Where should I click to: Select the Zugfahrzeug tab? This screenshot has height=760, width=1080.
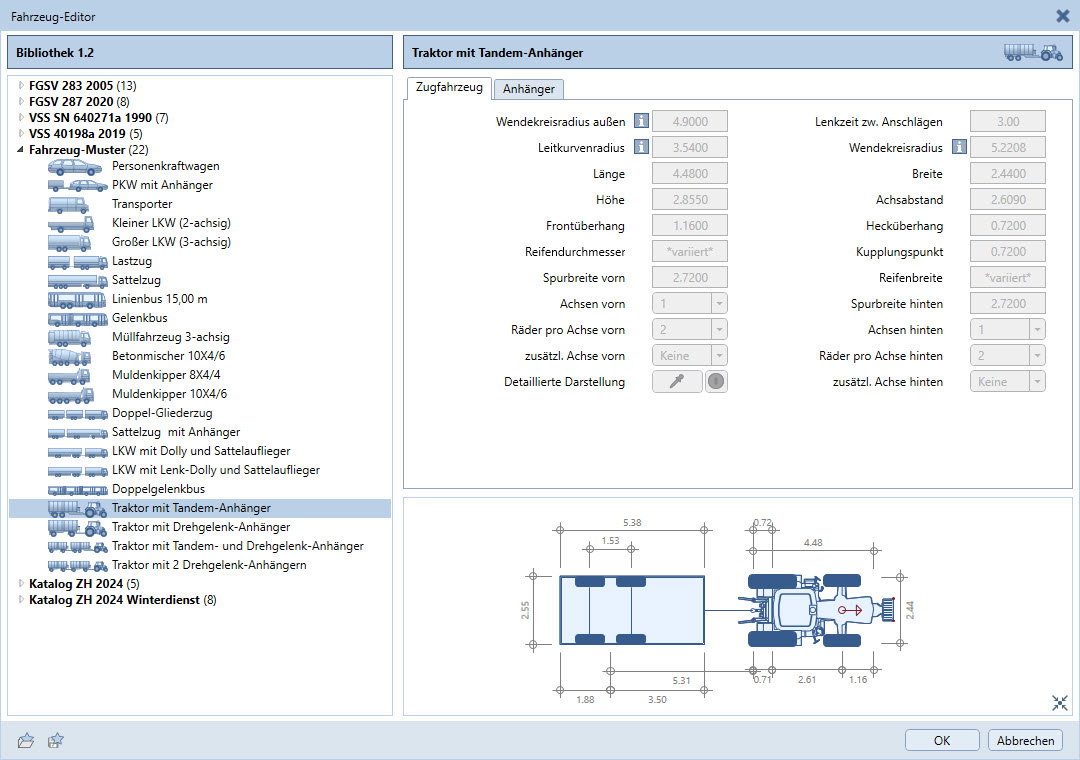point(448,88)
